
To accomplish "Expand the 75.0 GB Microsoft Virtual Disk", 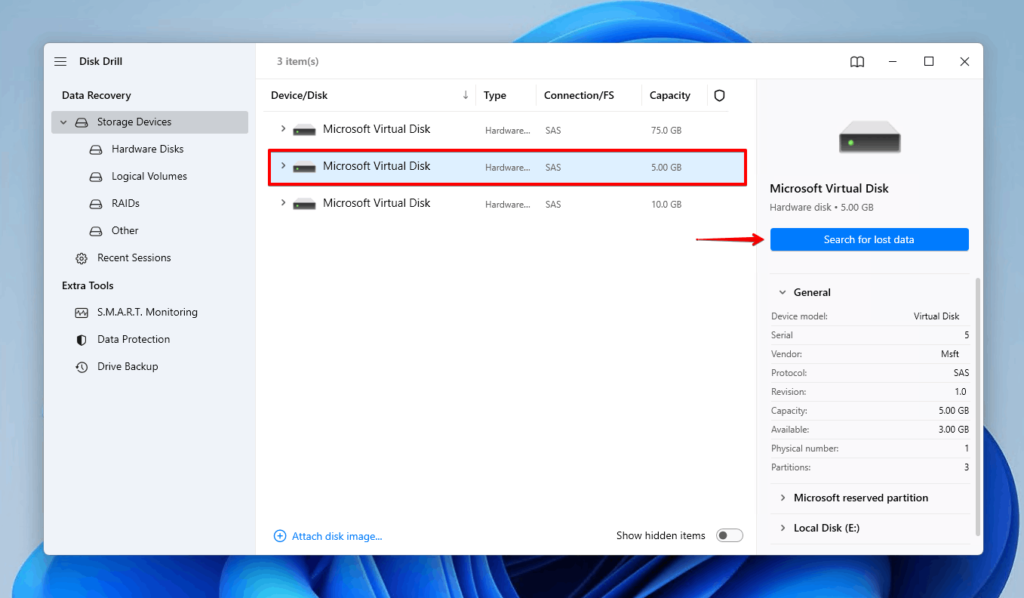I will pyautogui.click(x=283, y=129).
